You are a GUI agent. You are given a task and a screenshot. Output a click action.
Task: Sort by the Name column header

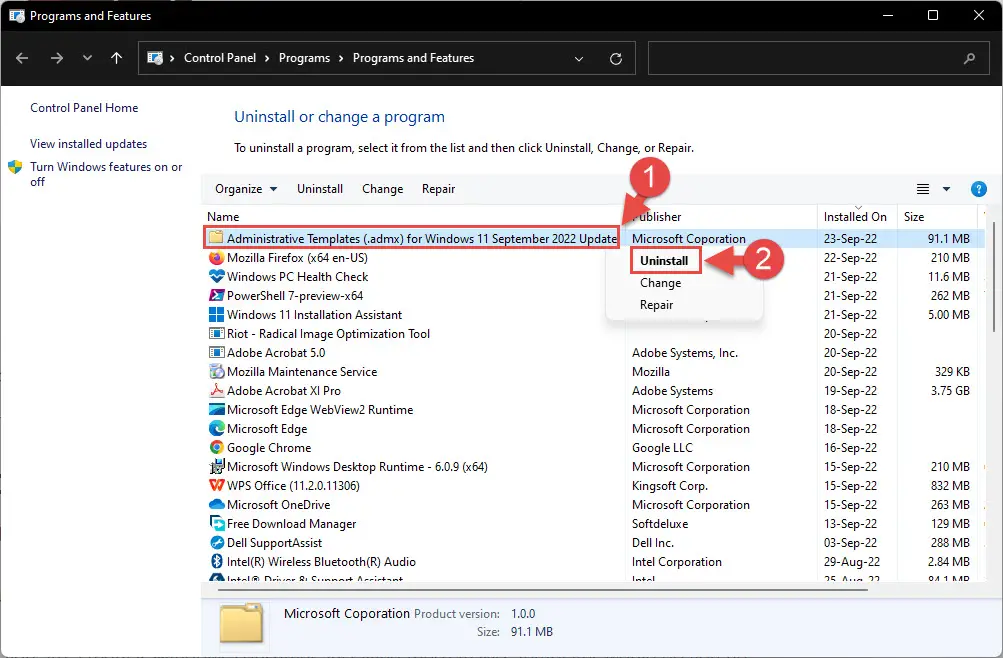pos(223,217)
